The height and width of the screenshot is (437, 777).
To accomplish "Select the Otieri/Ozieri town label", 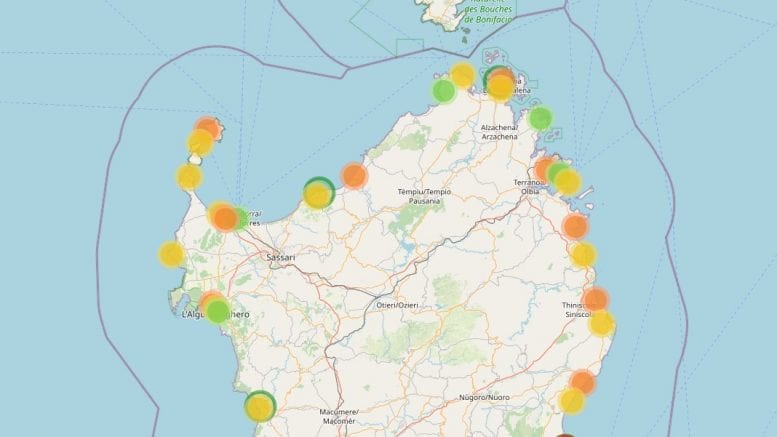I will (397, 304).
